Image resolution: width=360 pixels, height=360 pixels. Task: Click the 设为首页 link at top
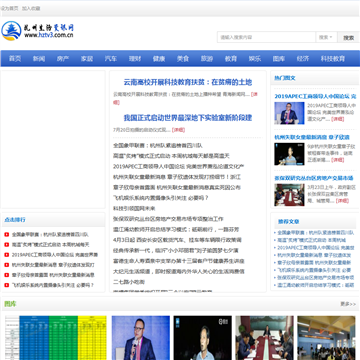pyautogui.click(x=10, y=9)
